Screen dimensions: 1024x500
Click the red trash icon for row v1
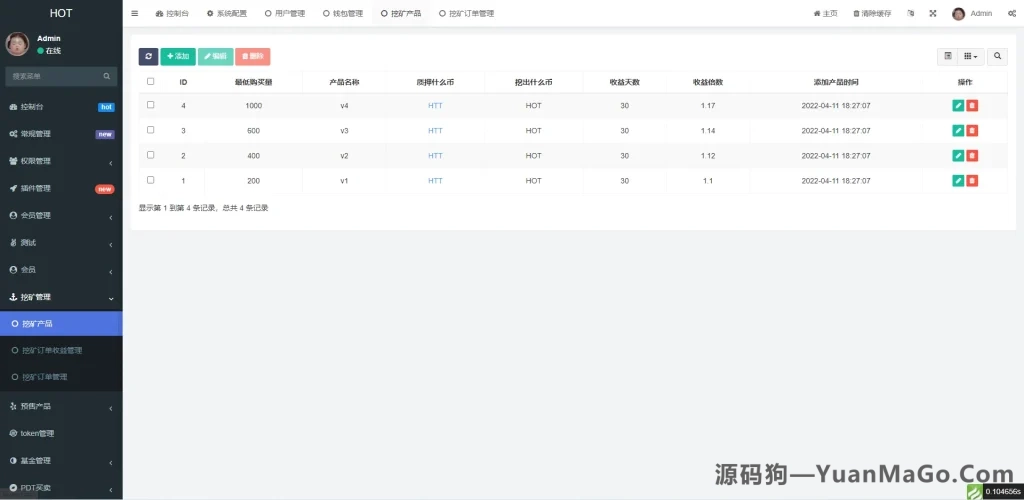click(x=972, y=181)
